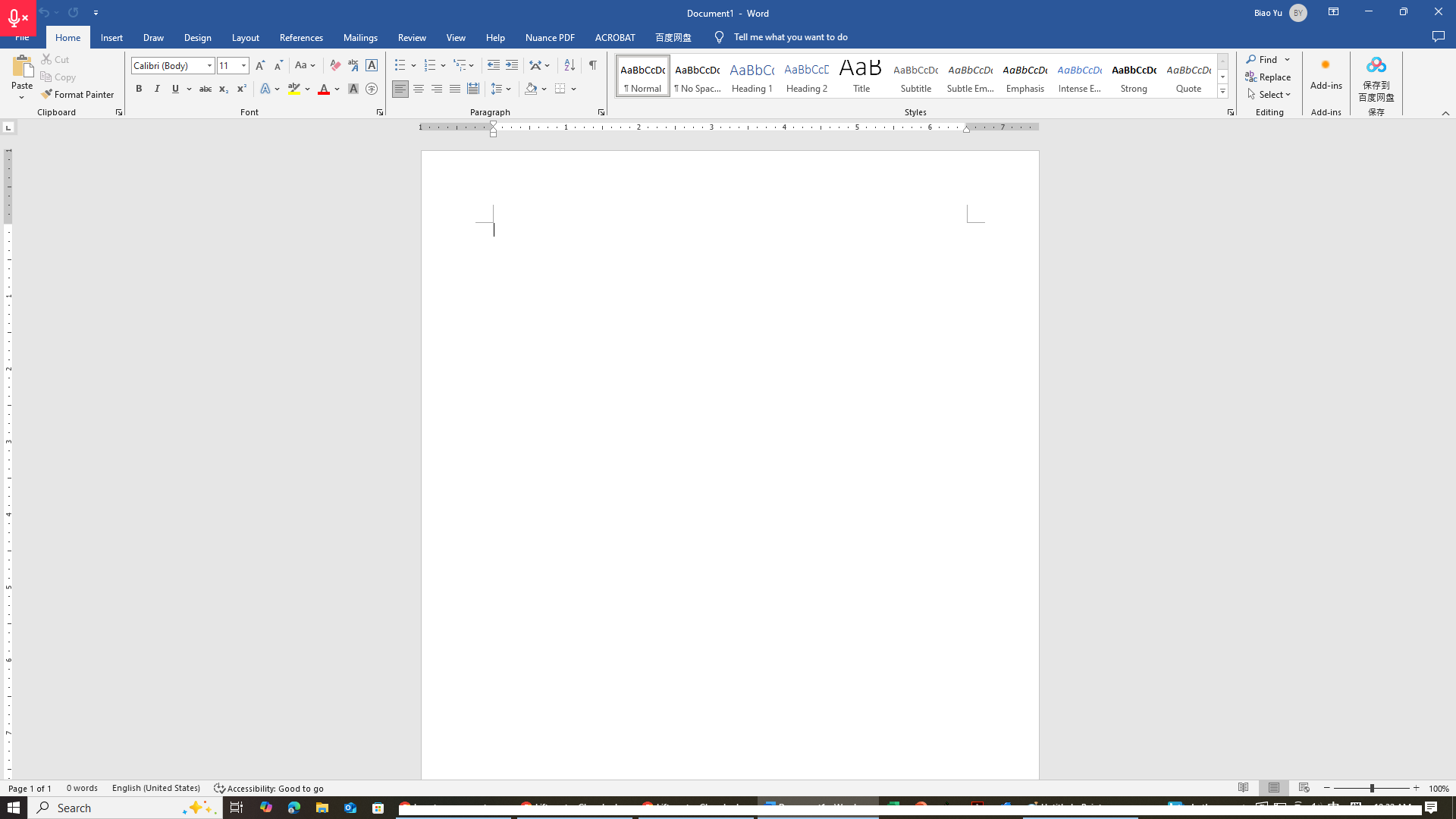Toggle Show/Hide paragraph marks
This screenshot has width=1456, height=819.
(593, 65)
